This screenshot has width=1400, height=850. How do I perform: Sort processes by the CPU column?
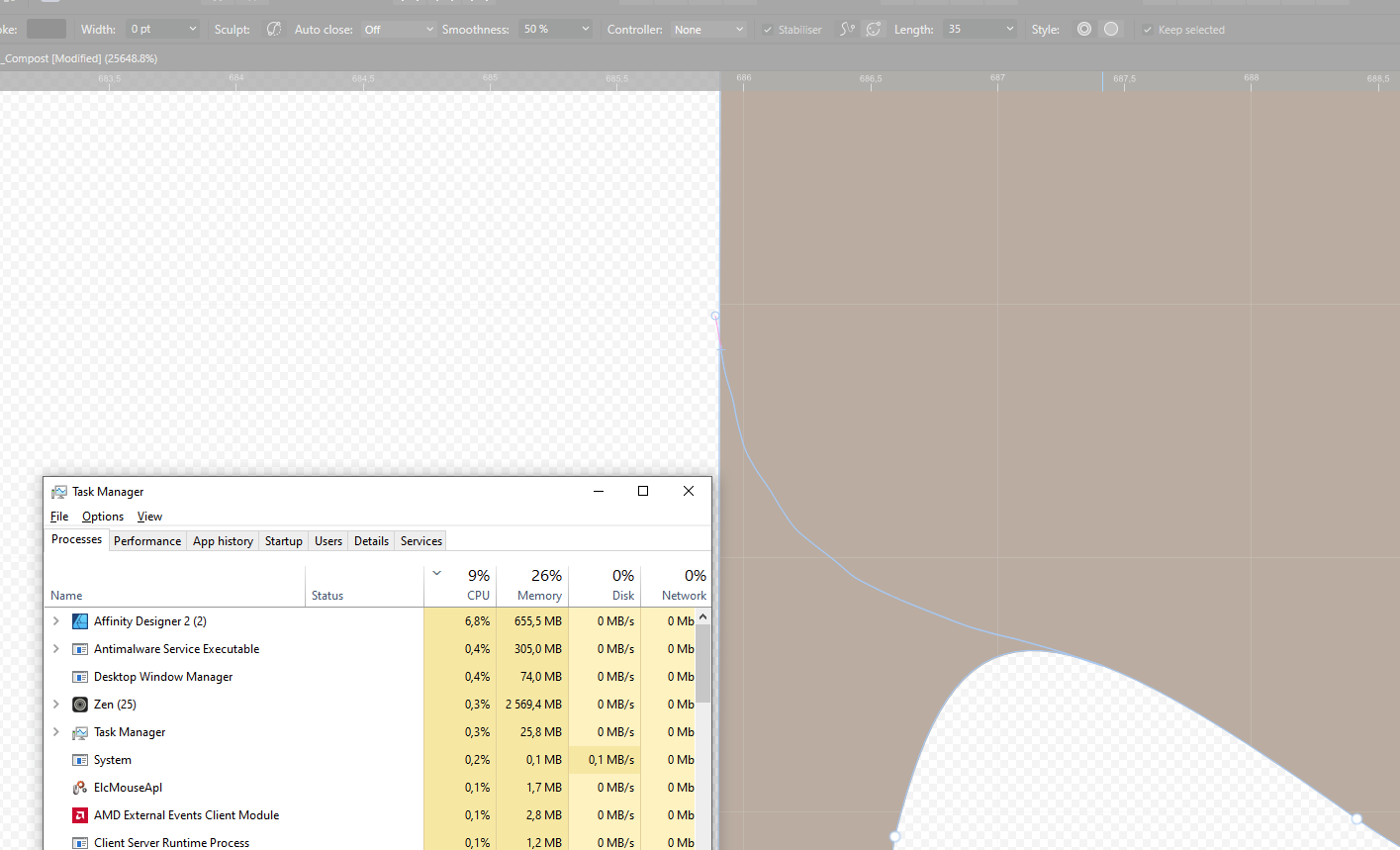[460, 586]
